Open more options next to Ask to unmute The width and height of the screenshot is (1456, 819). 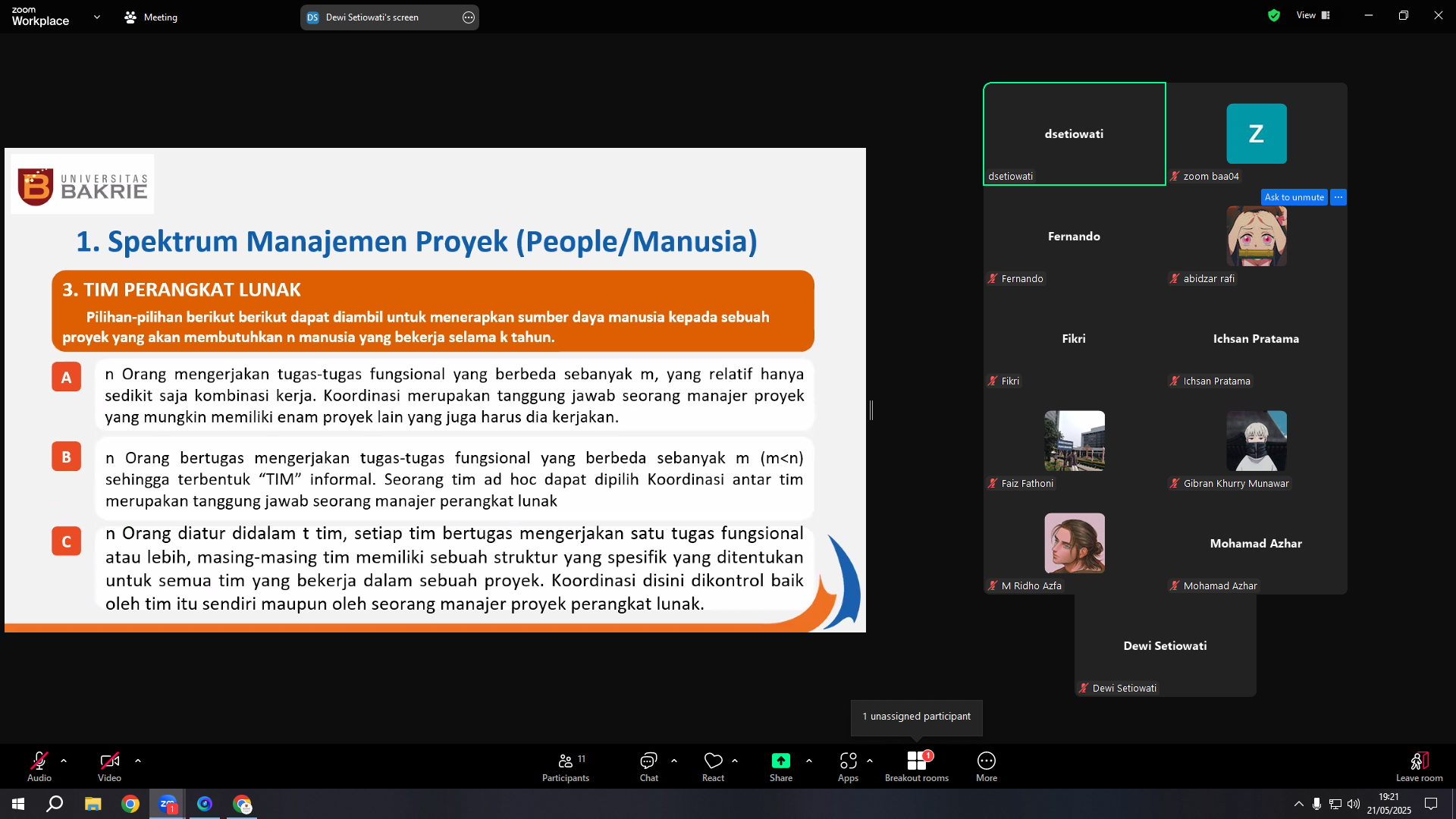(x=1338, y=197)
